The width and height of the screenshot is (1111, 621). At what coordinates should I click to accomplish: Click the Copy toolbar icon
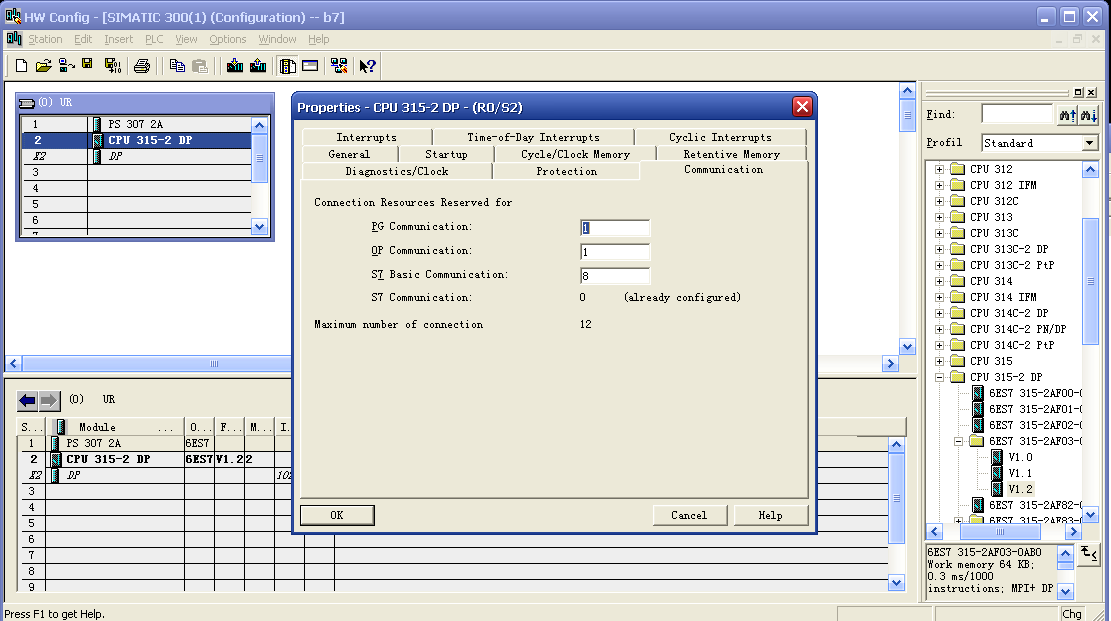177,66
